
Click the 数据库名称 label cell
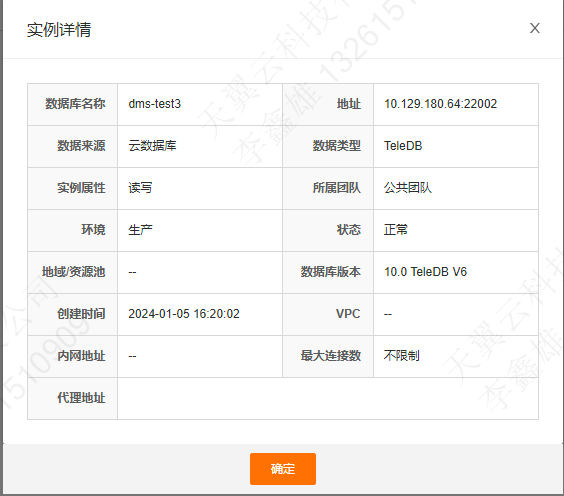pyautogui.click(x=73, y=104)
